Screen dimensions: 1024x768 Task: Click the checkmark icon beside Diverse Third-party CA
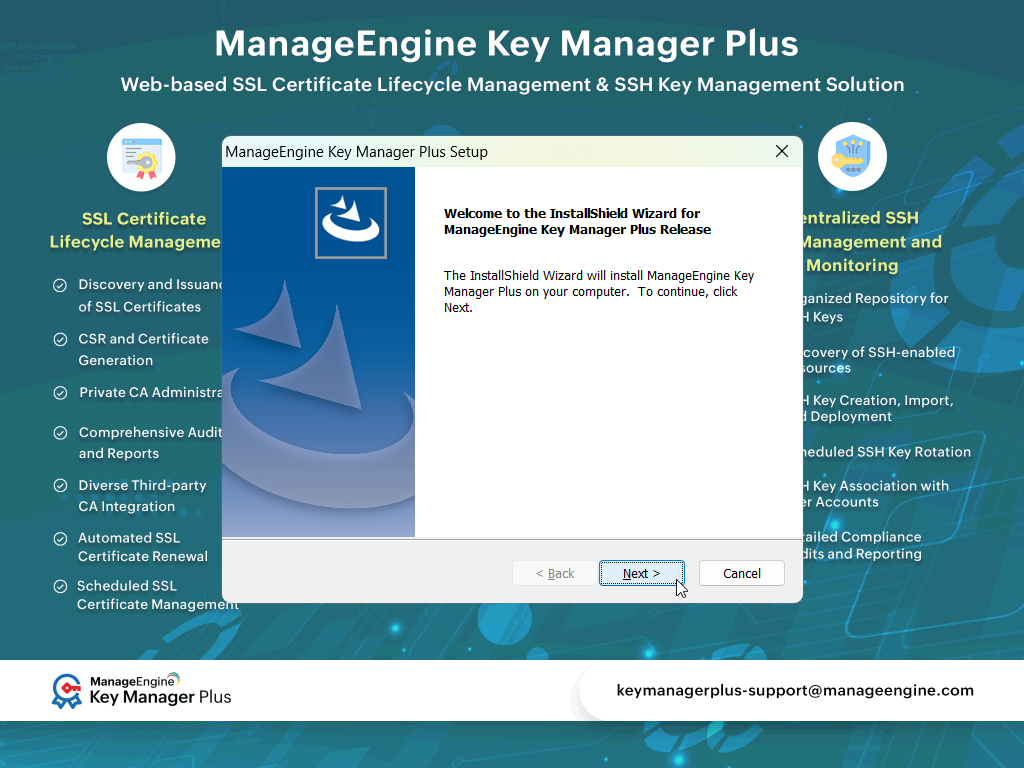tap(60, 486)
